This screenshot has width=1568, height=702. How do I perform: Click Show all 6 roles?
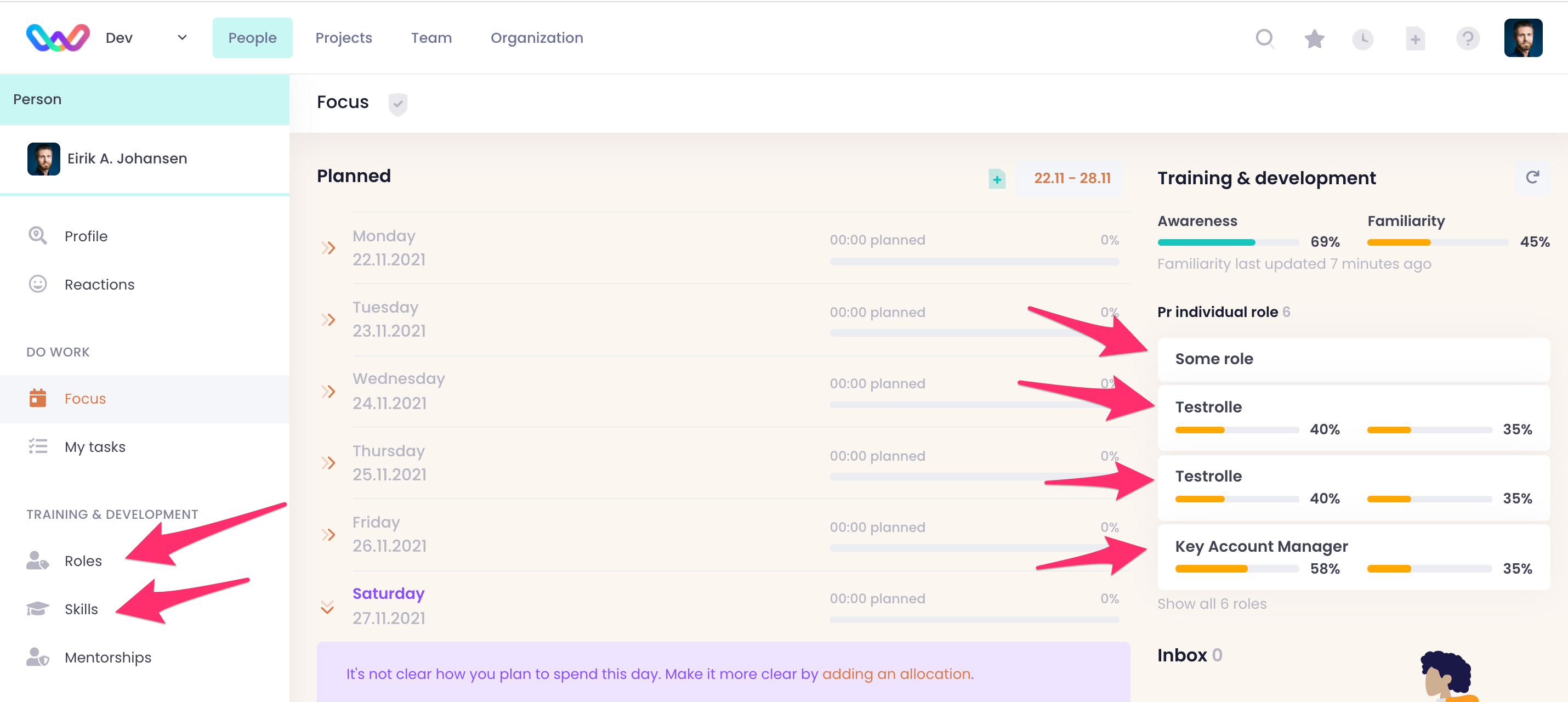point(1211,603)
